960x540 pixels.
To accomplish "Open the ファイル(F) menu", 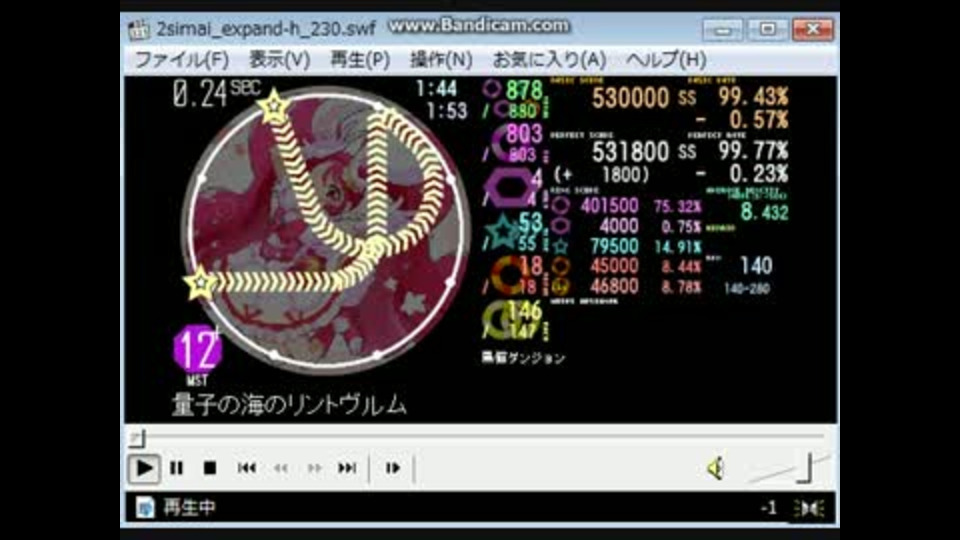I will pyautogui.click(x=181, y=60).
